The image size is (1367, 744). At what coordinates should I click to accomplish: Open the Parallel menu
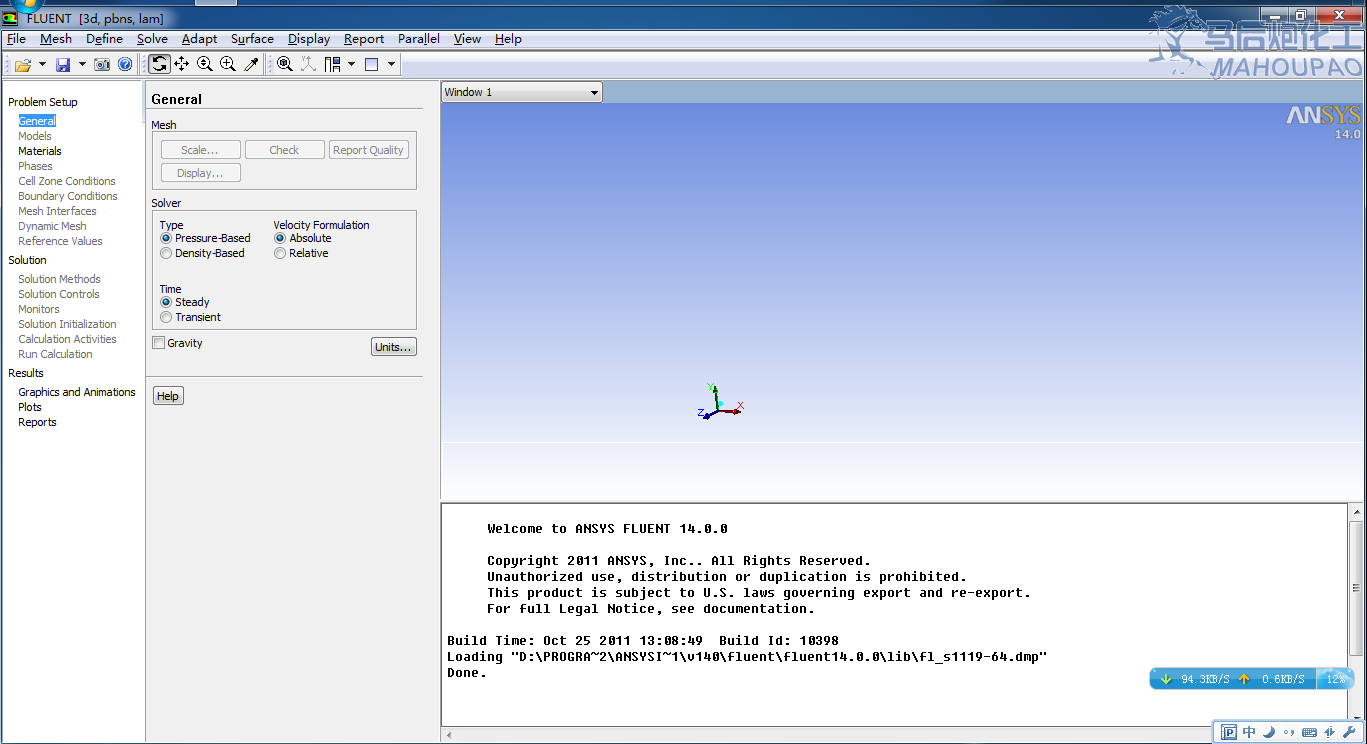[x=418, y=39]
